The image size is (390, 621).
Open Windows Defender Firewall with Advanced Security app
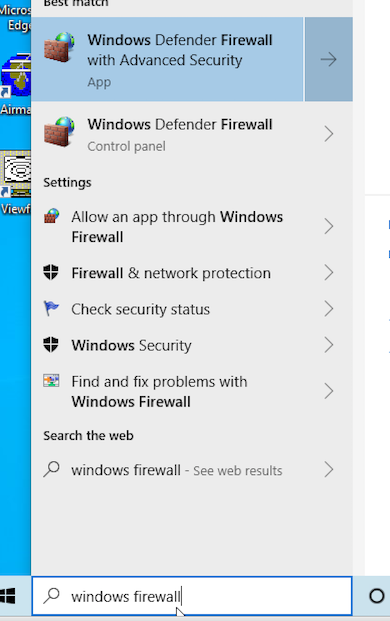(167, 59)
